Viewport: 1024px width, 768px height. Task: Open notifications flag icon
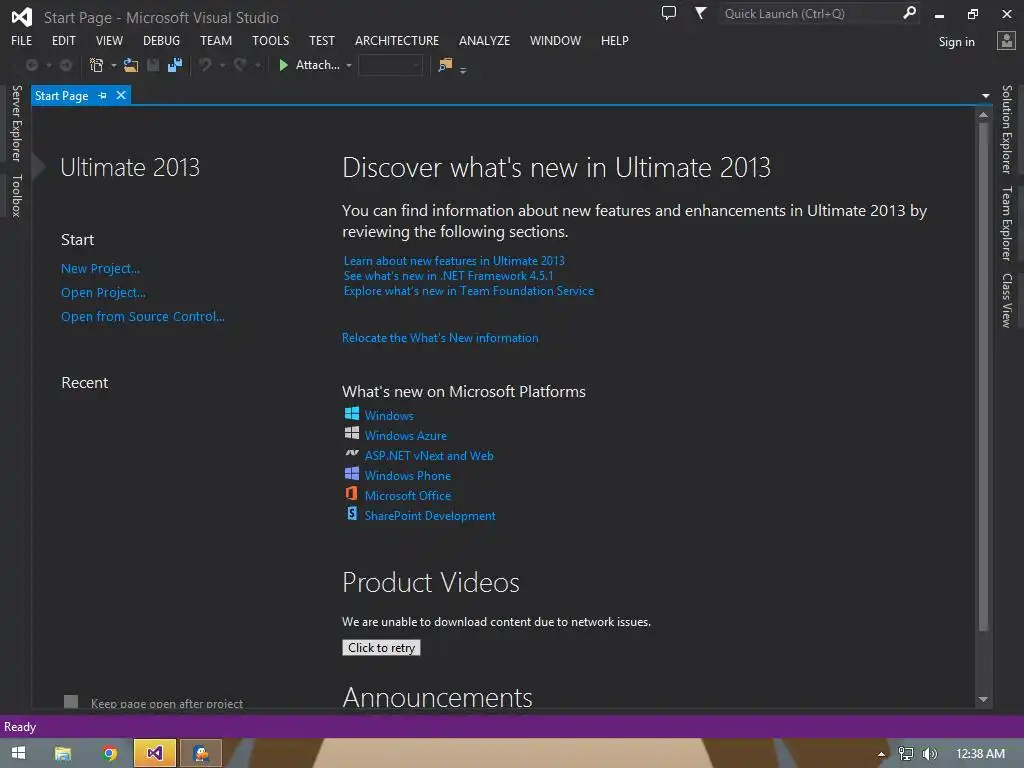tap(700, 13)
